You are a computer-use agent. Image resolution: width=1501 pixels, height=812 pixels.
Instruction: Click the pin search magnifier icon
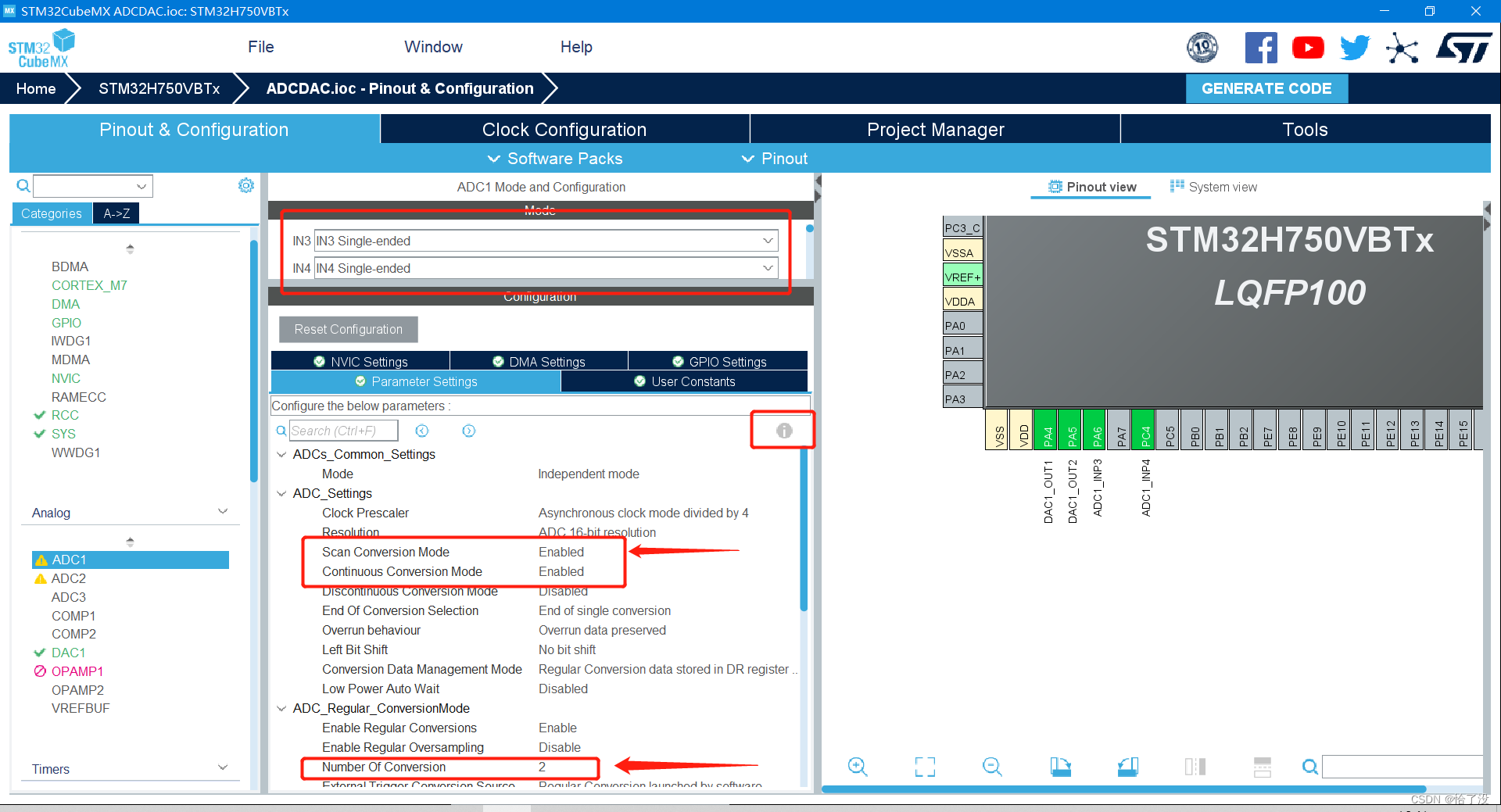[x=1309, y=767]
